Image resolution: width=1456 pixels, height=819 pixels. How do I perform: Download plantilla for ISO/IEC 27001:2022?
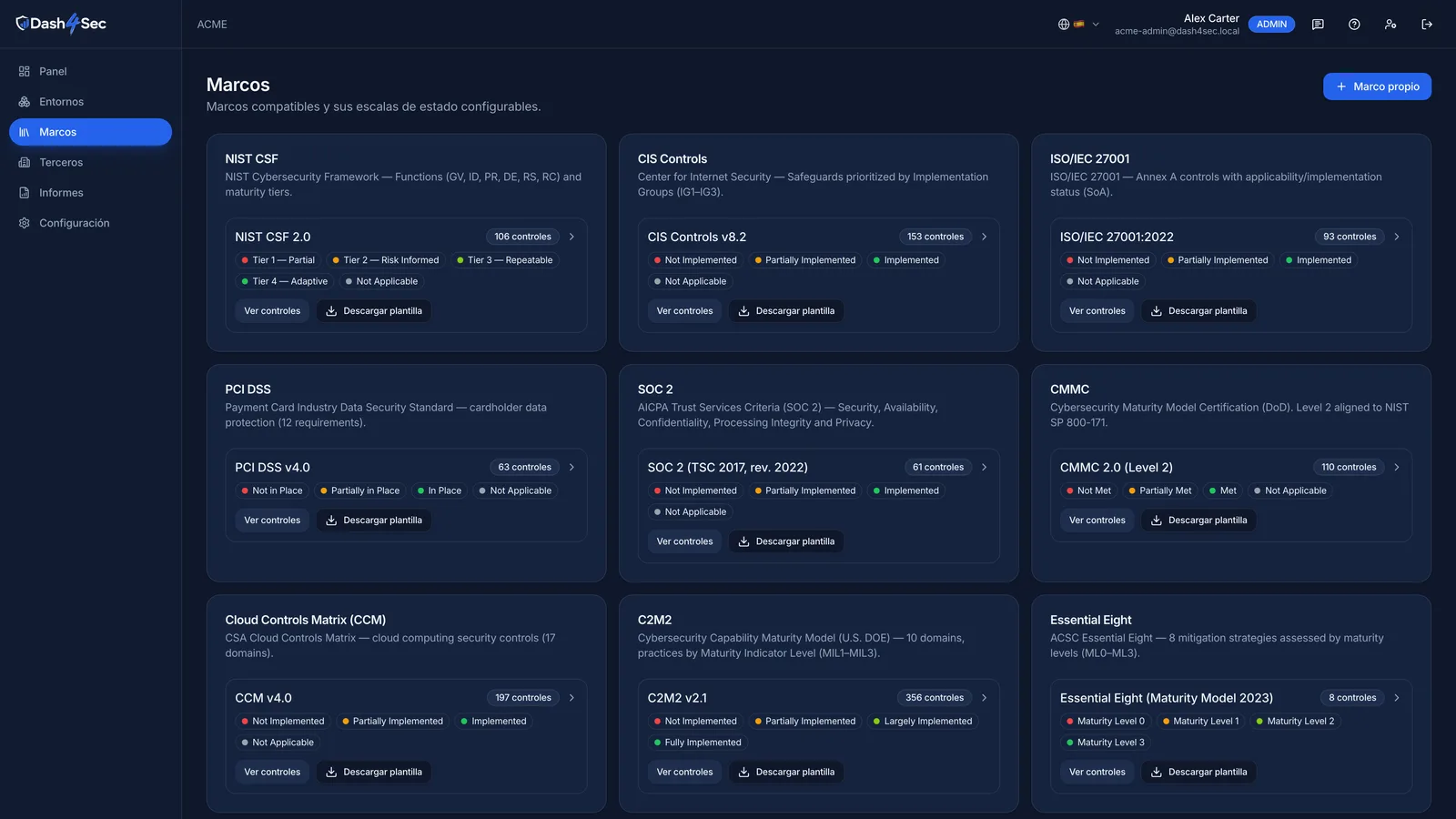point(1198,311)
